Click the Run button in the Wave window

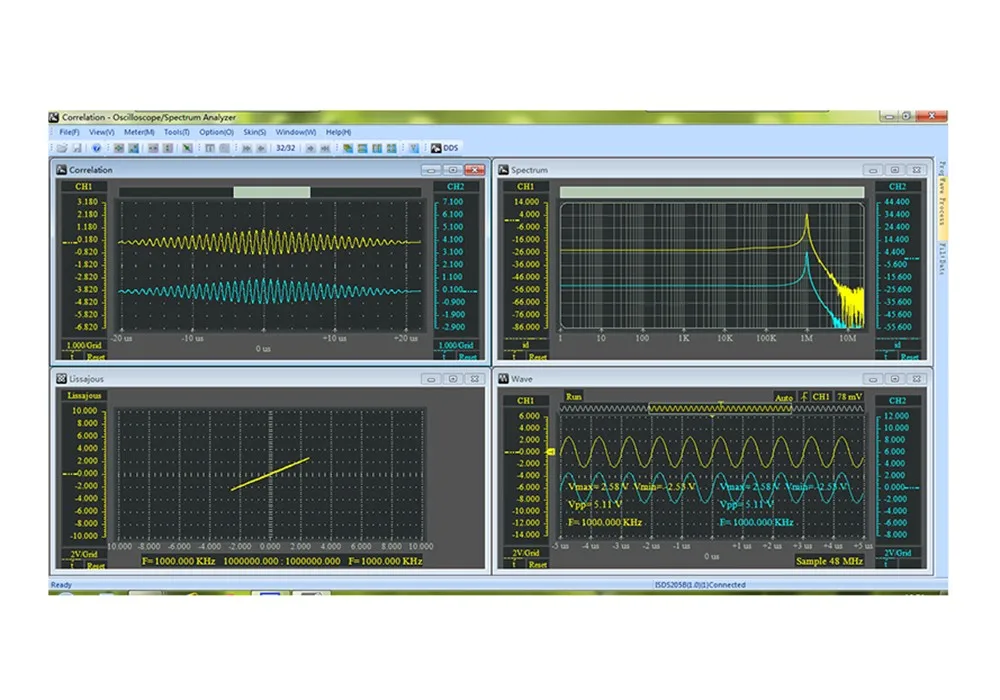[573, 397]
